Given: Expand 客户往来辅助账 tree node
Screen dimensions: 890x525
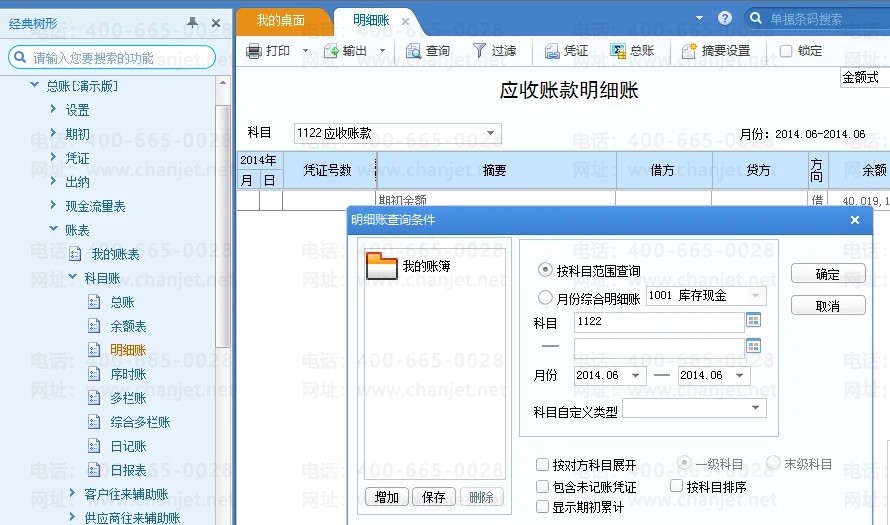Looking at the screenshot, I should 72,493.
